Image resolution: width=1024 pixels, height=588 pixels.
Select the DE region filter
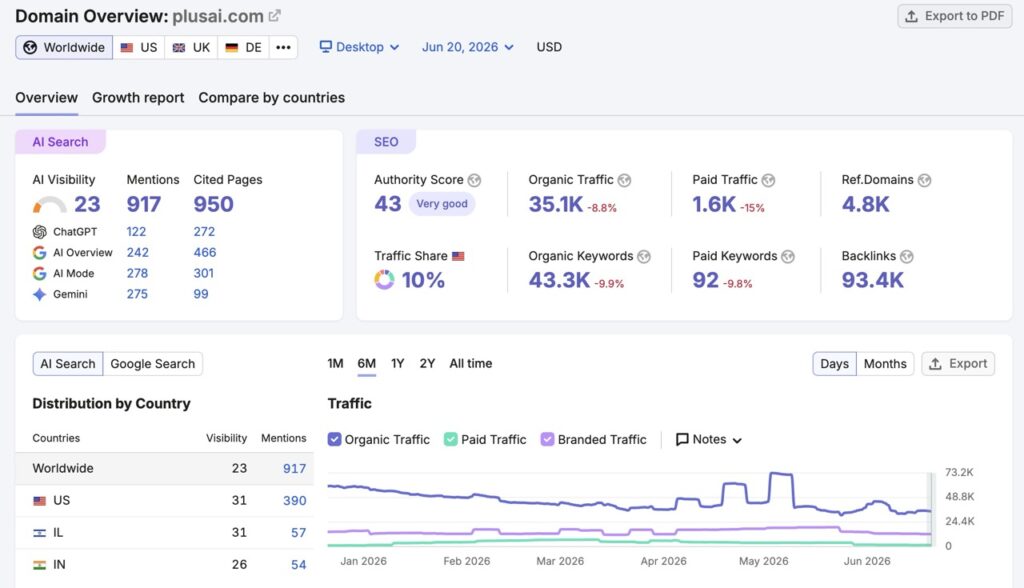(243, 47)
